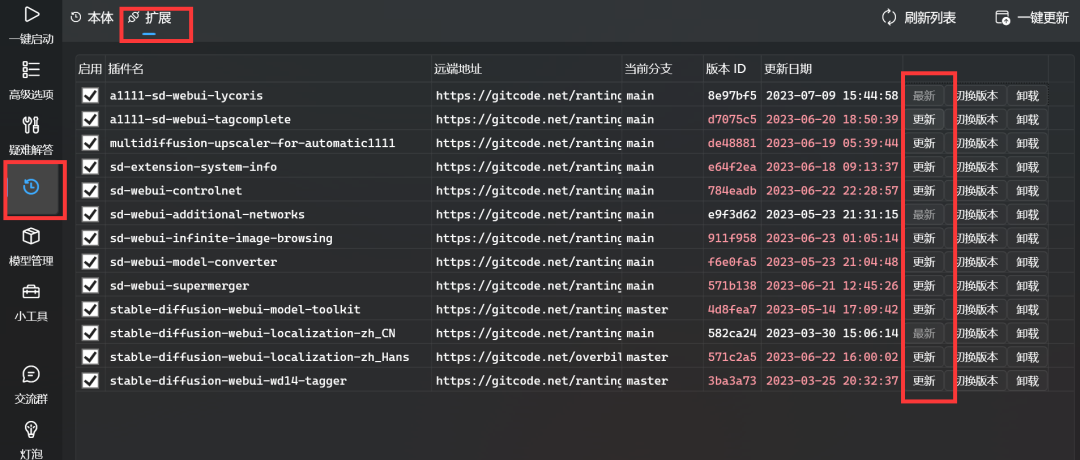Toggle the stable-diffusion-webui-wd14-tagger checkbox
Image resolution: width=1080 pixels, height=460 pixels.
click(90, 380)
